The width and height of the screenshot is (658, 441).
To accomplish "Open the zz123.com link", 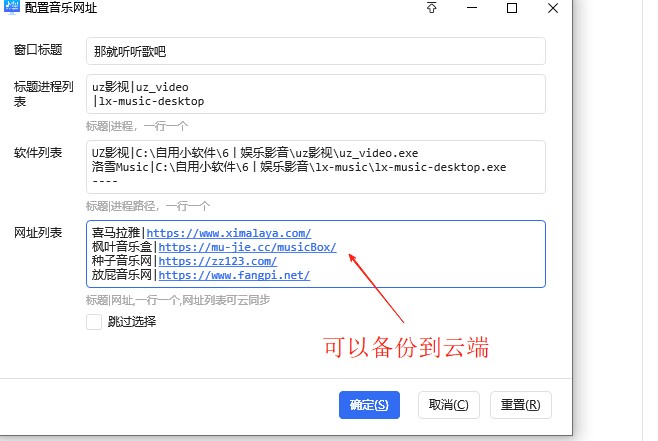I will (217, 261).
